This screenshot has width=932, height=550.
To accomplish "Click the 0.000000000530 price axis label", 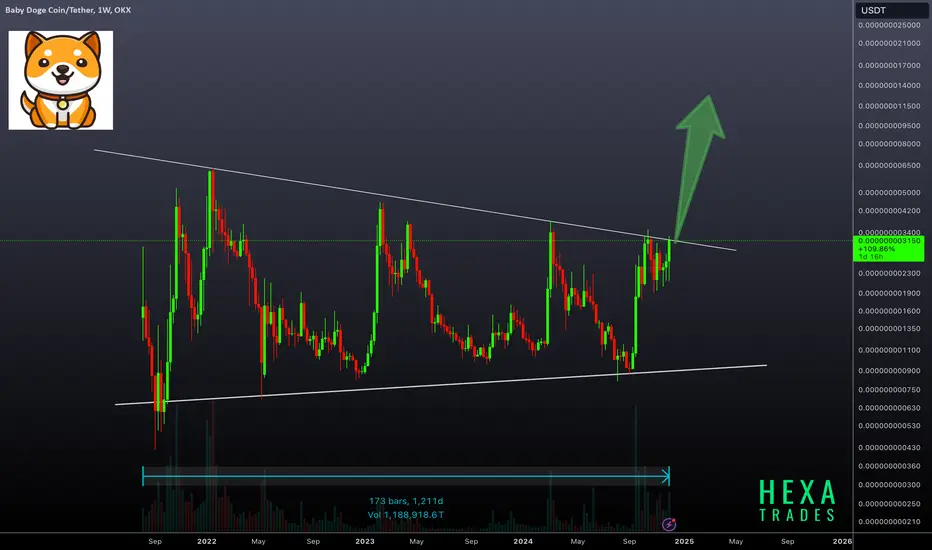I will click(889, 426).
